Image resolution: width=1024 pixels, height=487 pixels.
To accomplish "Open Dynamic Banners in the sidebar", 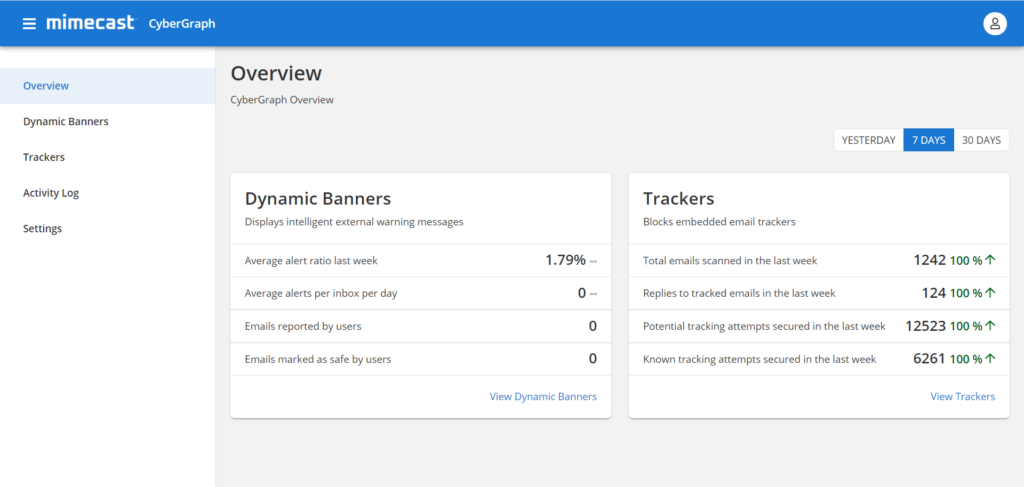I will (x=108, y=121).
